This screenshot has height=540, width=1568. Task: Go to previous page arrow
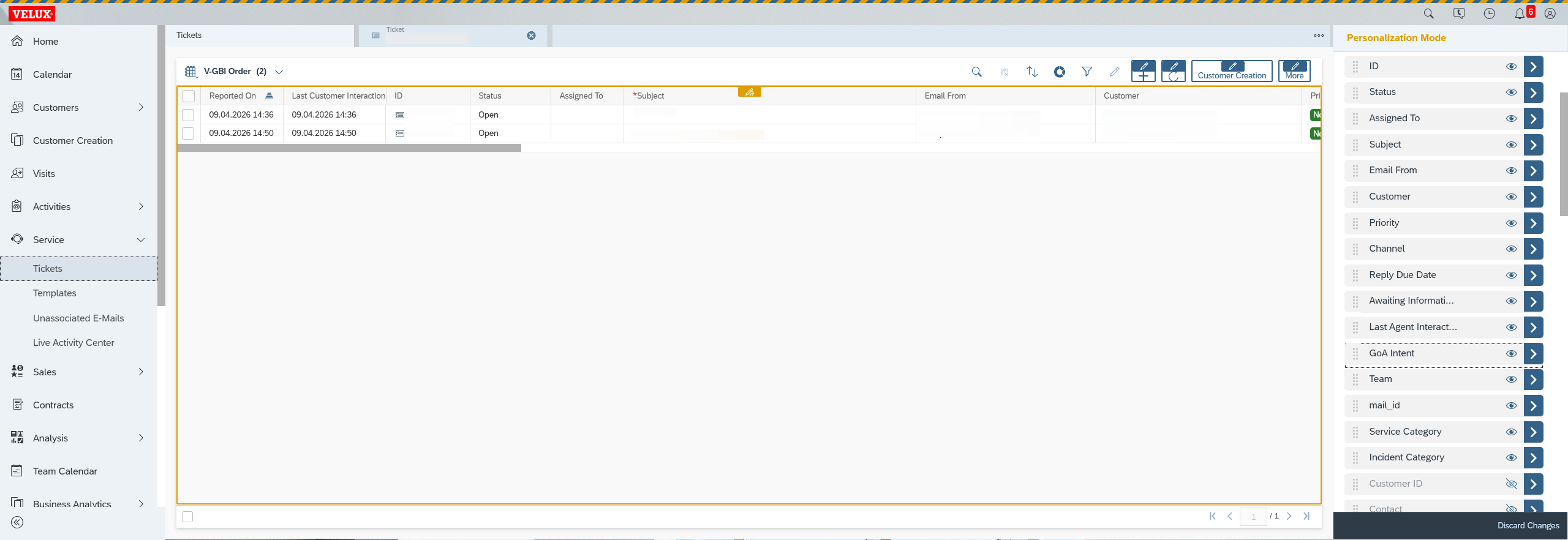tap(1230, 516)
